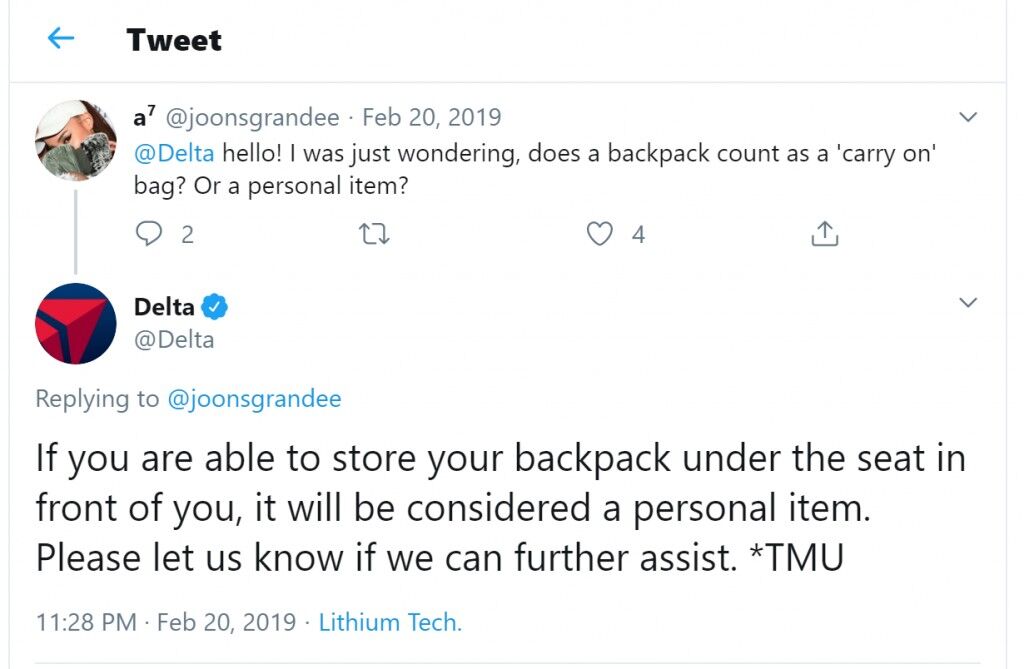The height and width of the screenshot is (669, 1024).
Task: Click the like count 4
Action: coord(638,235)
